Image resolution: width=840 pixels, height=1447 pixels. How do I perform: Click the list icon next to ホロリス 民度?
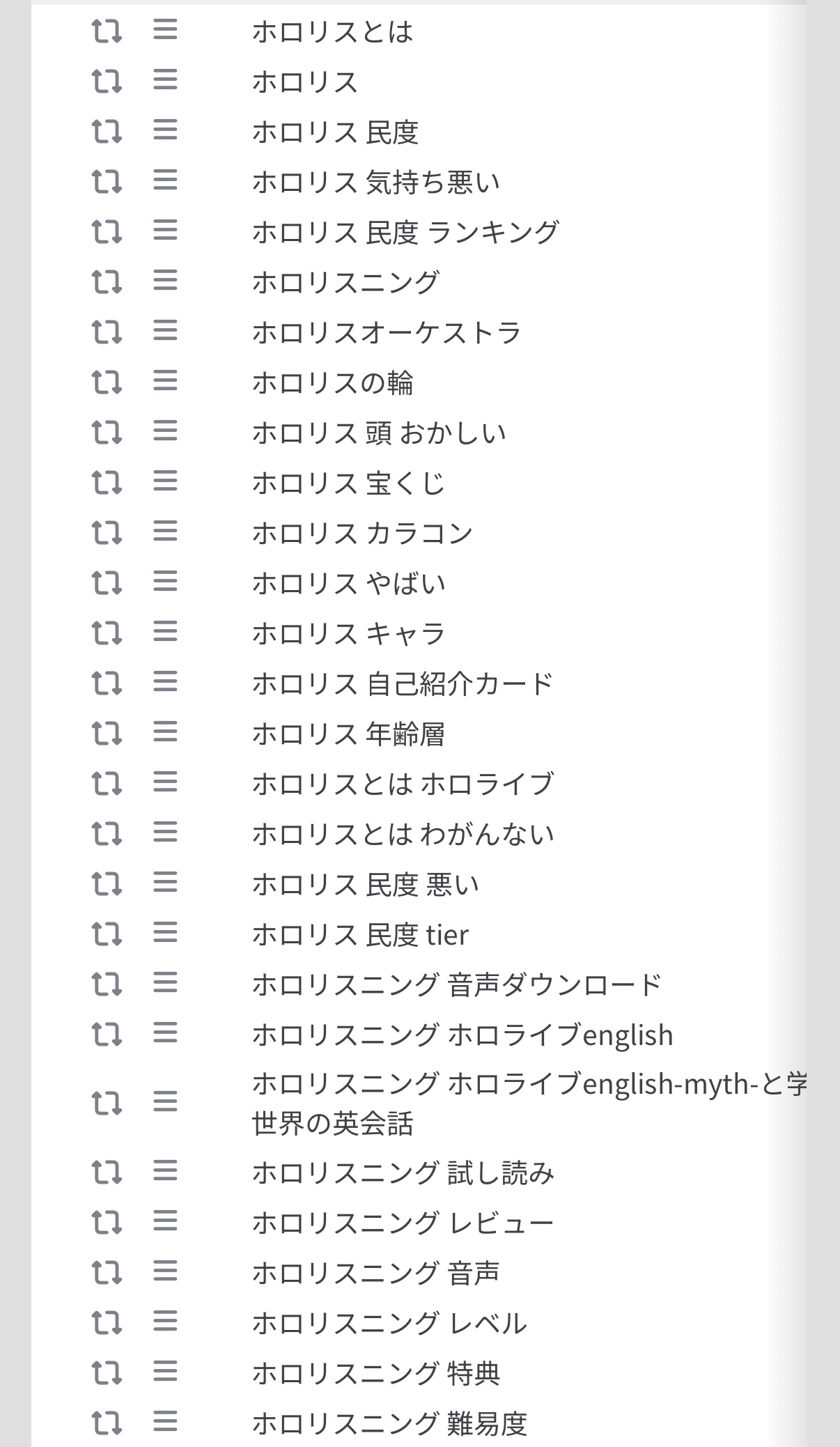pos(165,131)
